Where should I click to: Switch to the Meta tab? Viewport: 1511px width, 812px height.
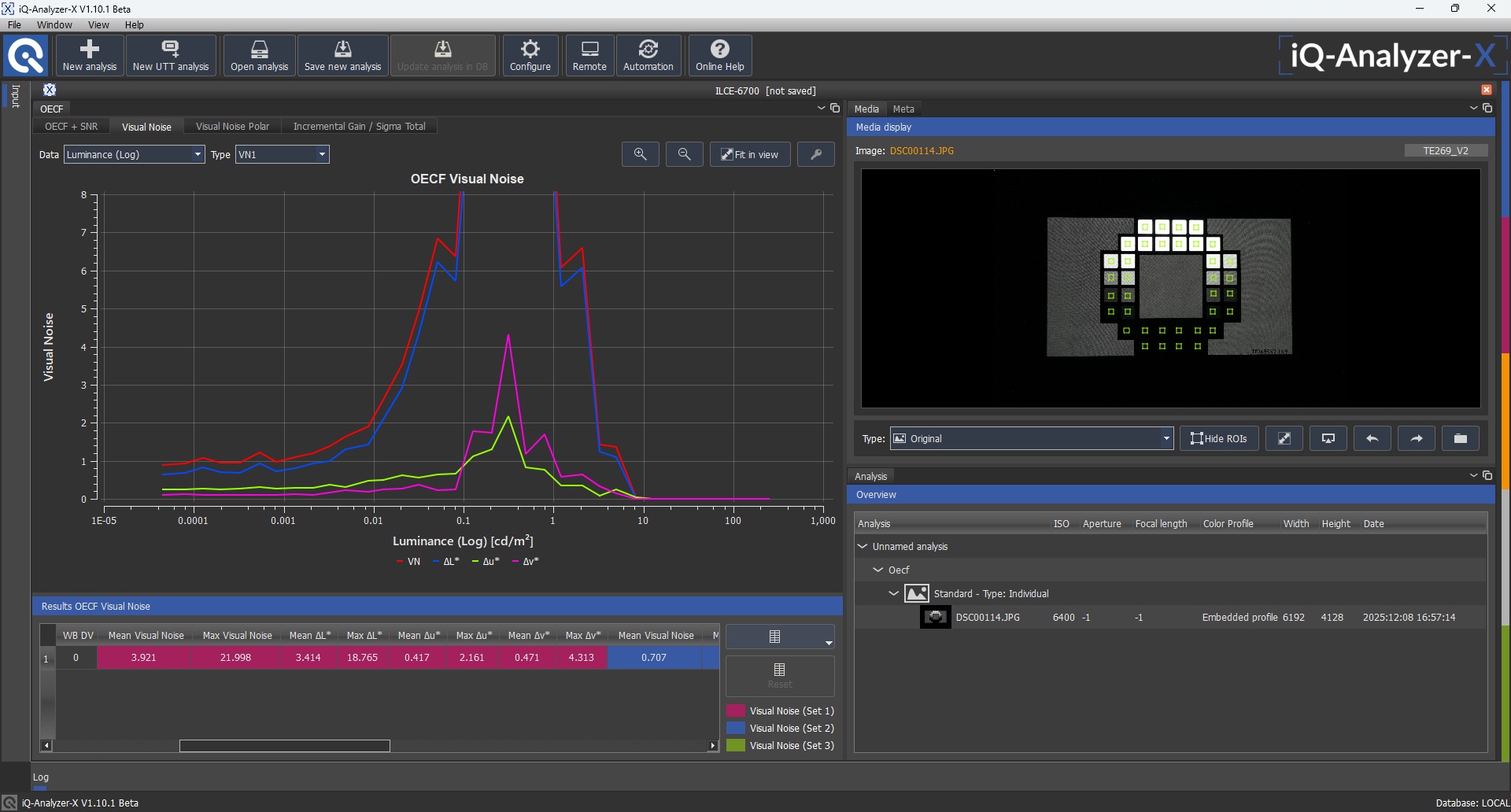(903, 109)
